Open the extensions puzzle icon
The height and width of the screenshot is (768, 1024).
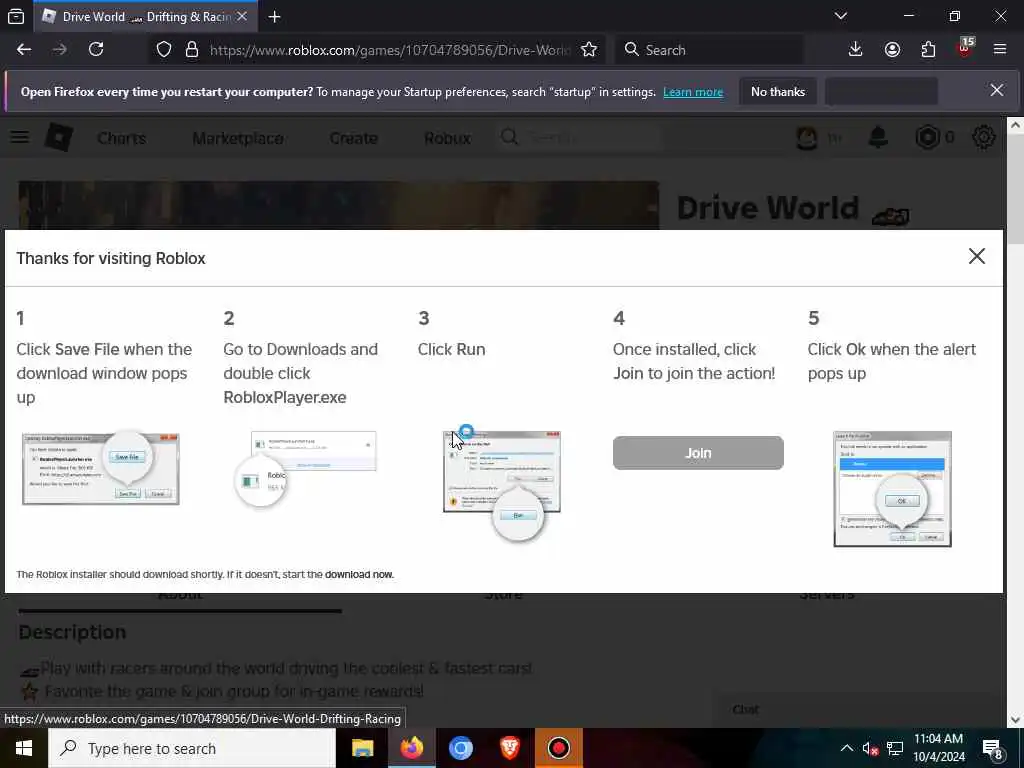[928, 50]
